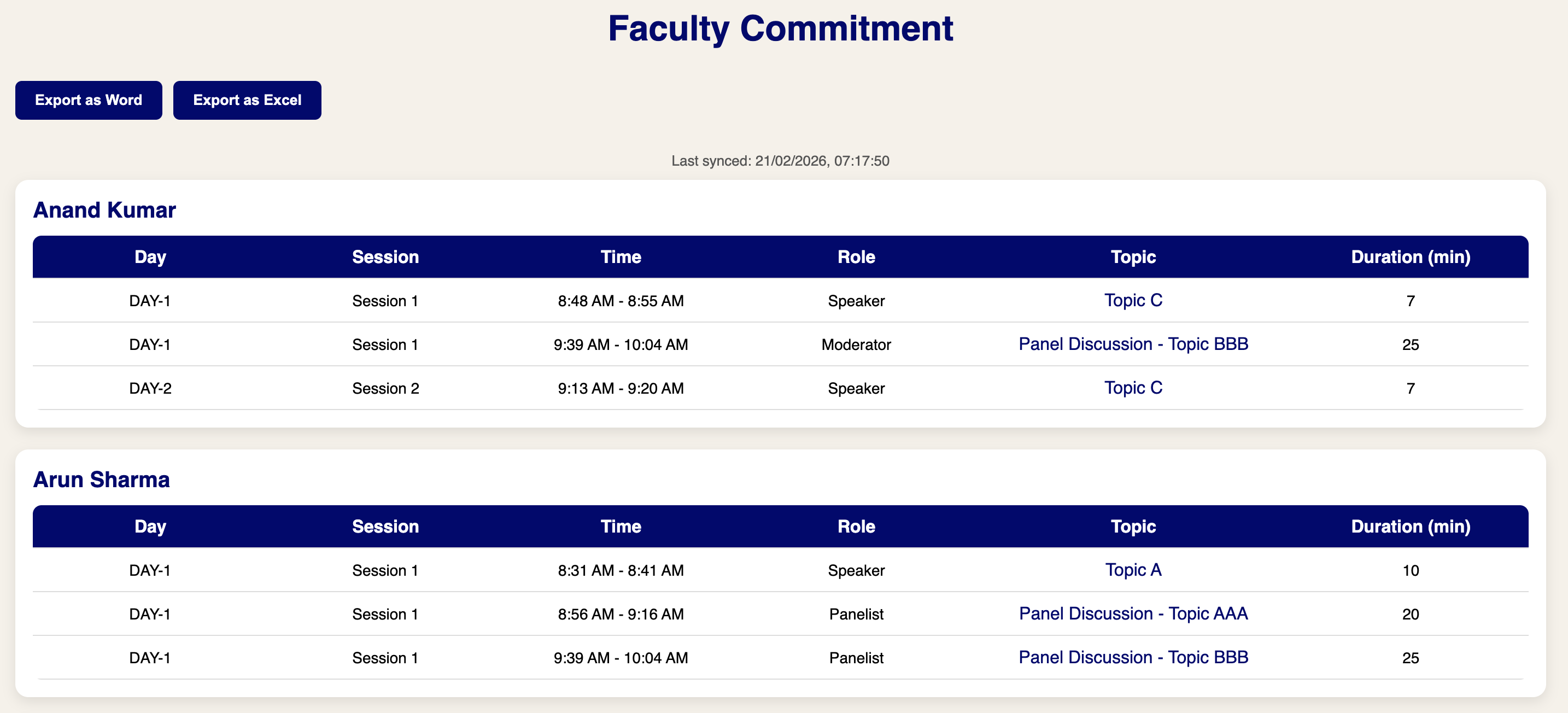The image size is (1568, 713).
Task: Click the Anand Kumar heading
Action: tap(104, 210)
